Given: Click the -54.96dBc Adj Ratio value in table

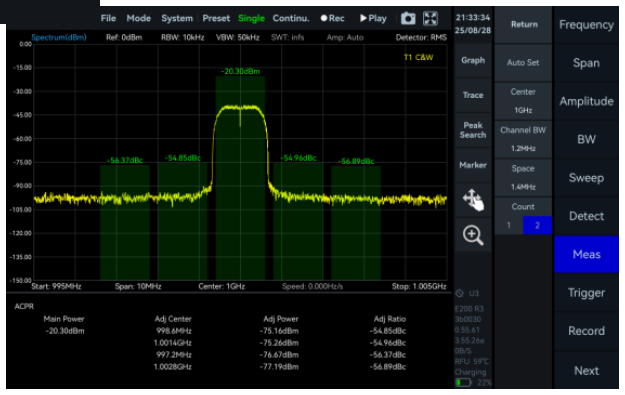Looking at the screenshot, I should 387,343.
